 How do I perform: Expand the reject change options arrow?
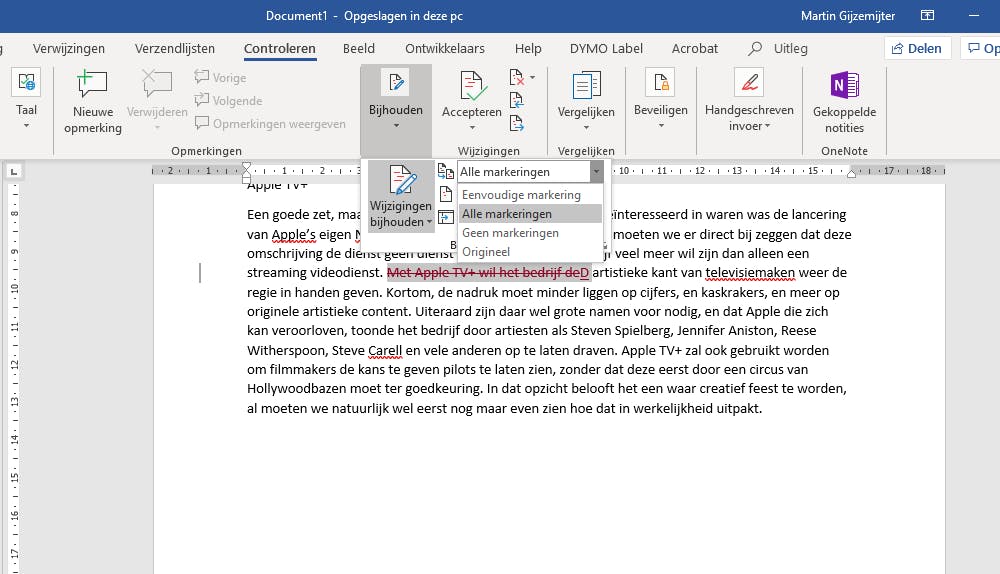533,78
